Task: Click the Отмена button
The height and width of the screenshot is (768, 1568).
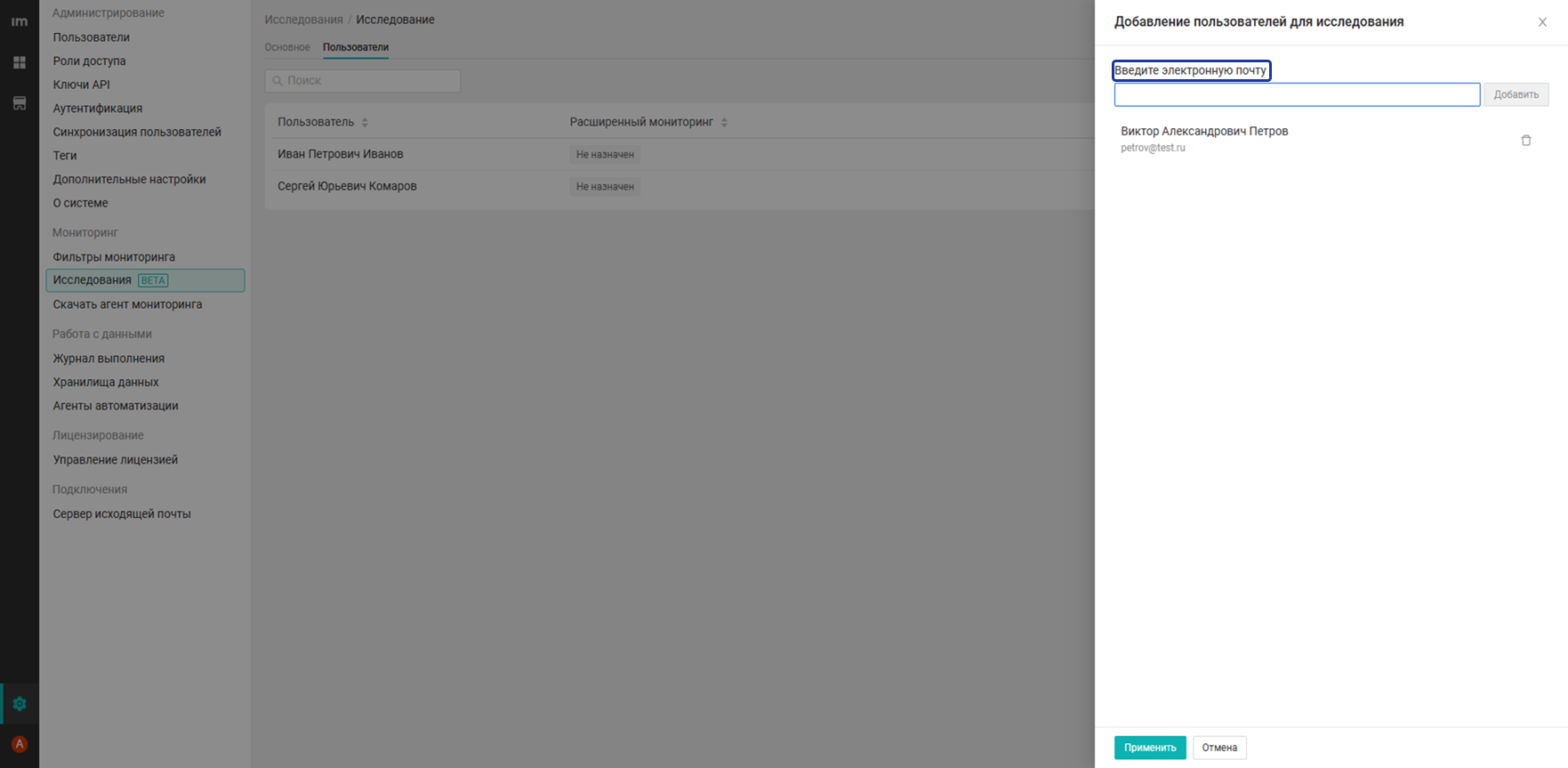Action: (1218, 748)
